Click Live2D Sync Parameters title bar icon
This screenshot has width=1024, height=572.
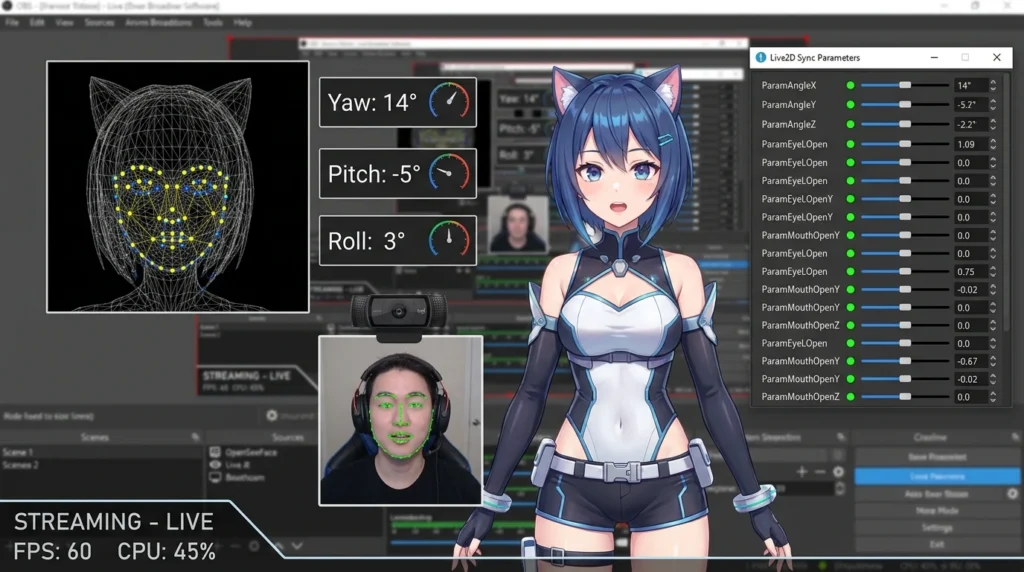pyautogui.click(x=760, y=57)
